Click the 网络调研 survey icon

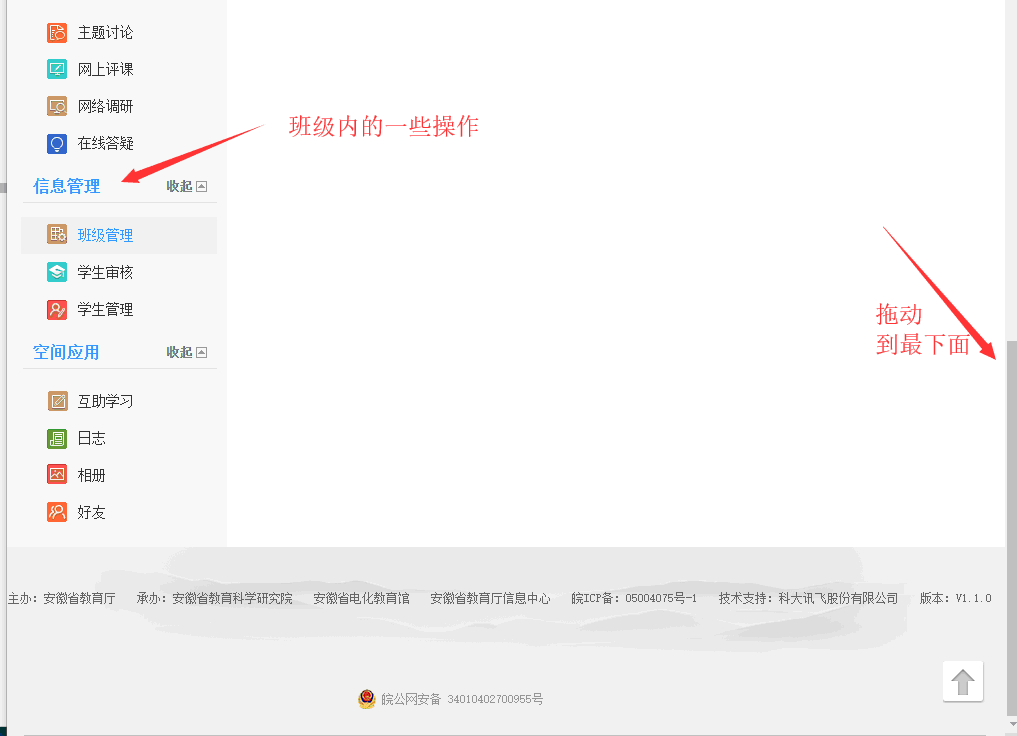pos(57,106)
